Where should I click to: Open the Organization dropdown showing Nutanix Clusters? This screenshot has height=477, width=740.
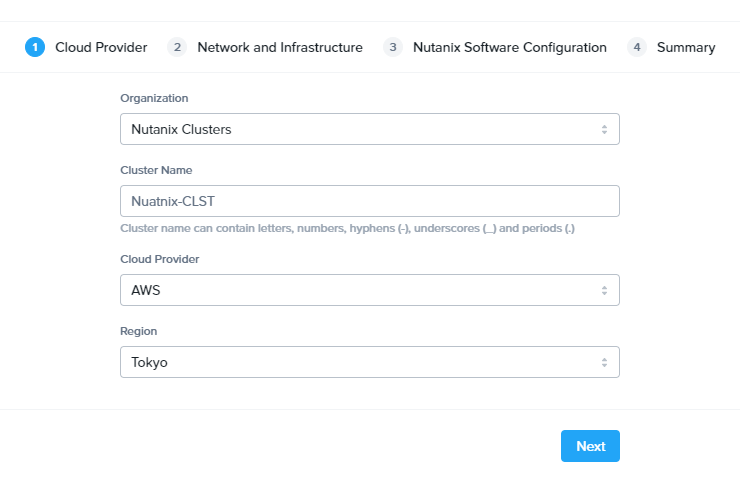pyautogui.click(x=370, y=129)
